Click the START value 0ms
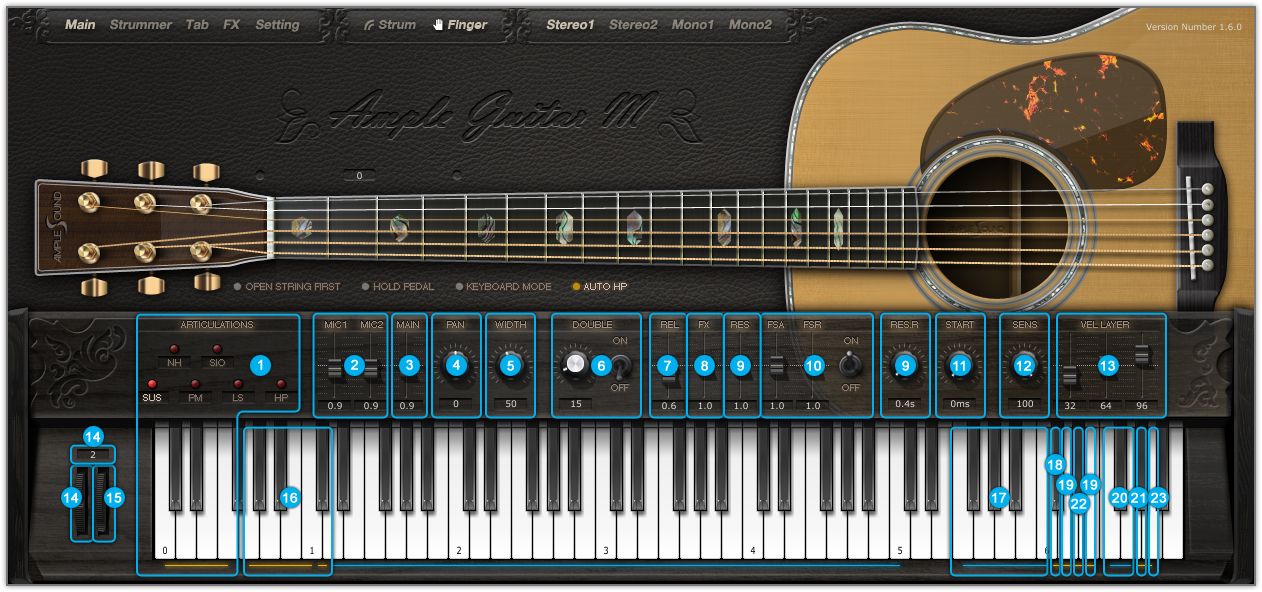This screenshot has width=1262, height=592. click(960, 404)
